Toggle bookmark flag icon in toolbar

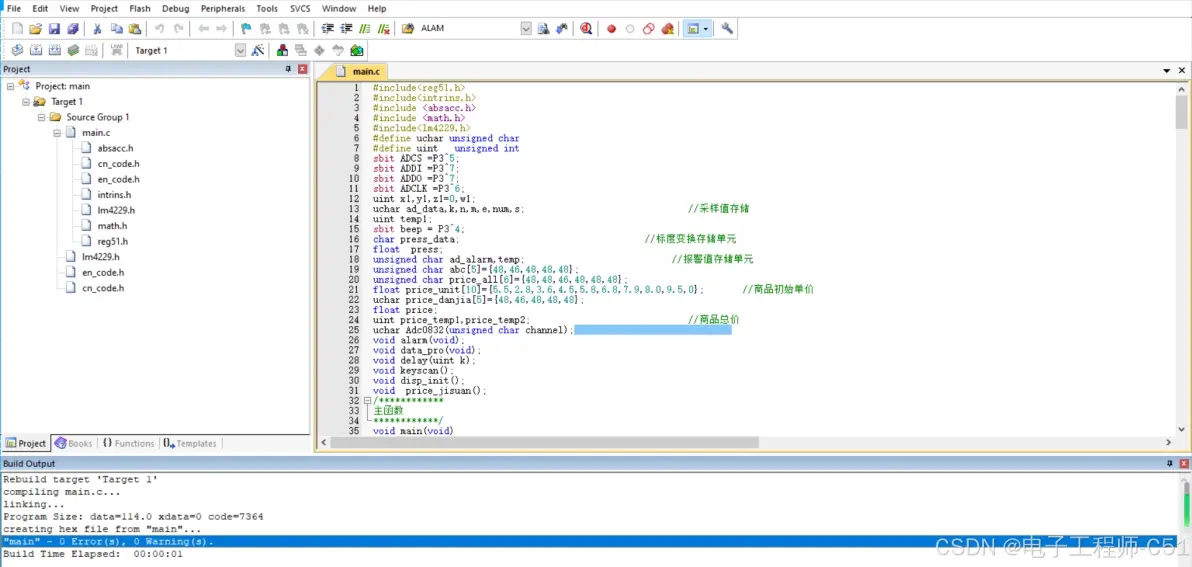pos(246,29)
